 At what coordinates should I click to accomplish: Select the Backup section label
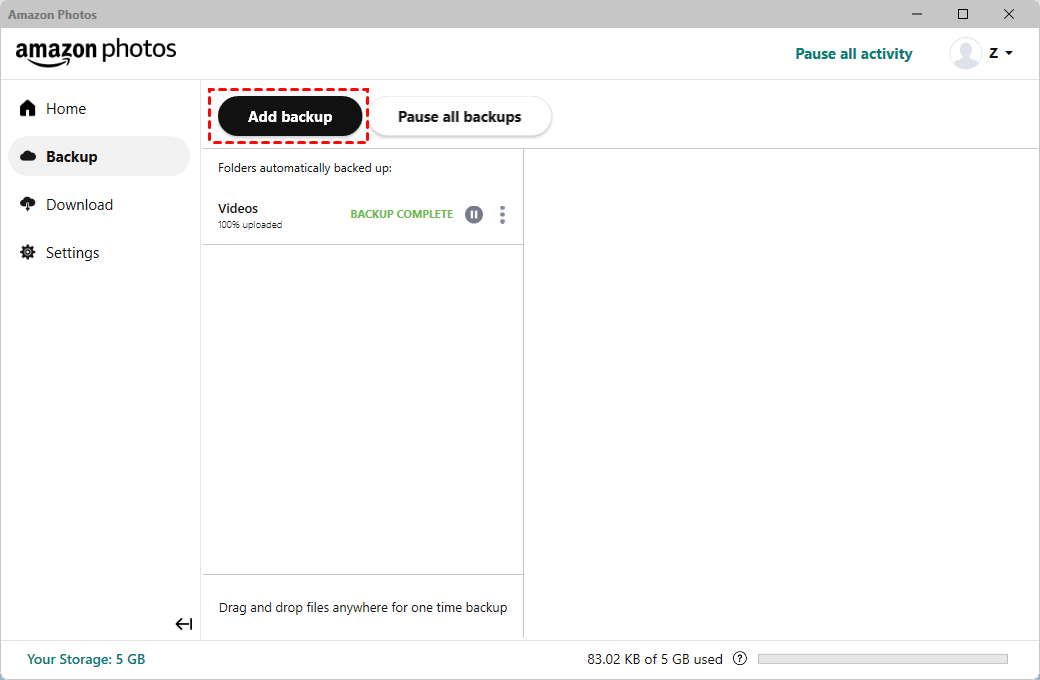click(72, 157)
